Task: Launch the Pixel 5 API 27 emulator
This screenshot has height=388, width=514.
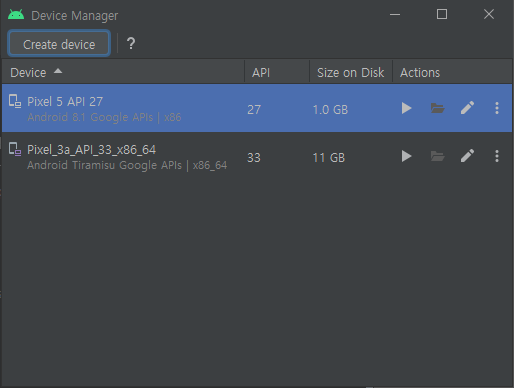Action: [x=406, y=108]
